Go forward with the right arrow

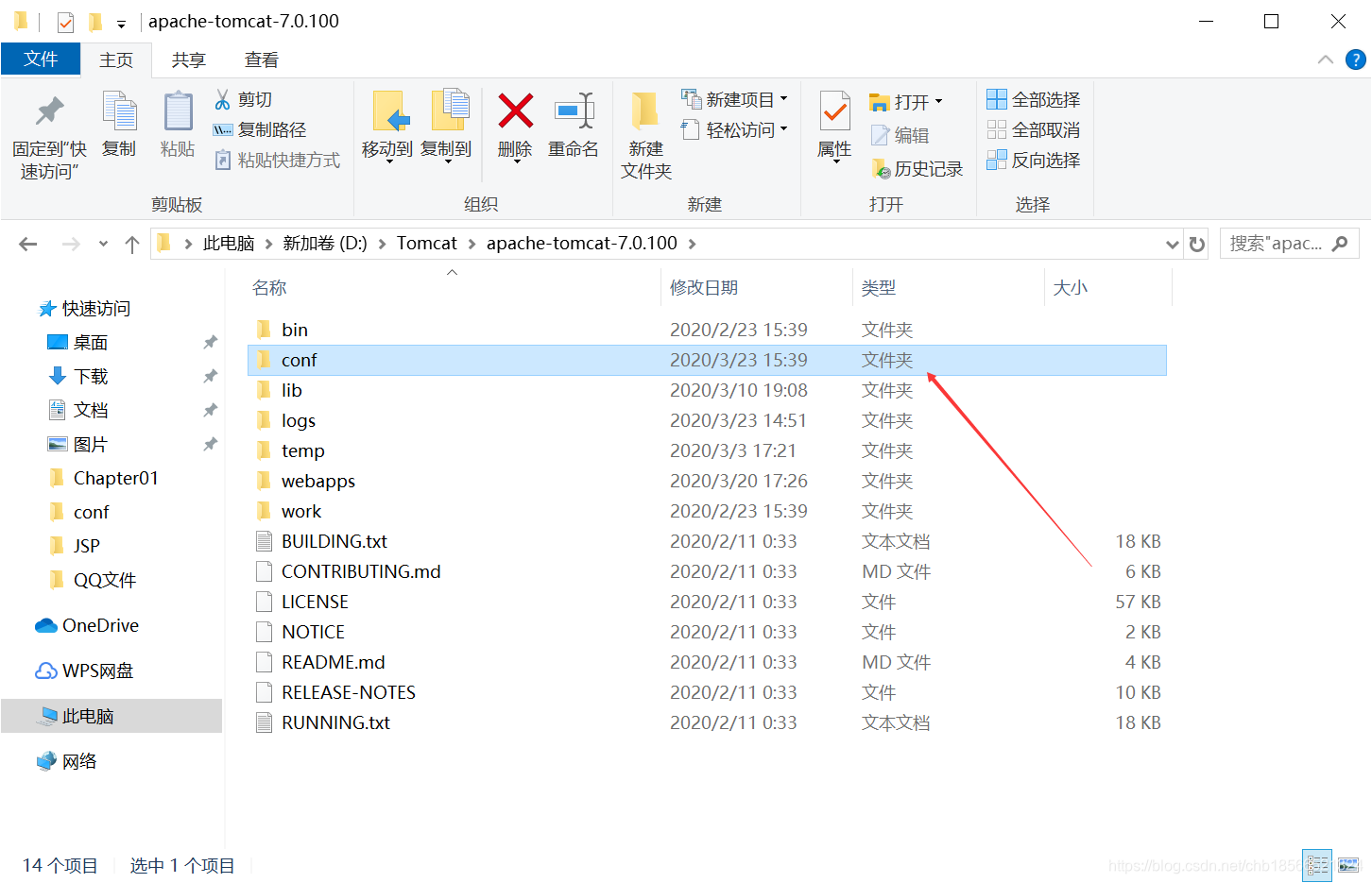click(71, 244)
